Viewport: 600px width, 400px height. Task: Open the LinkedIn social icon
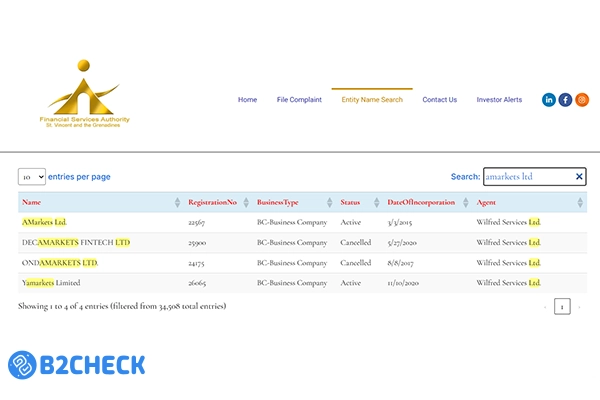coord(549,100)
